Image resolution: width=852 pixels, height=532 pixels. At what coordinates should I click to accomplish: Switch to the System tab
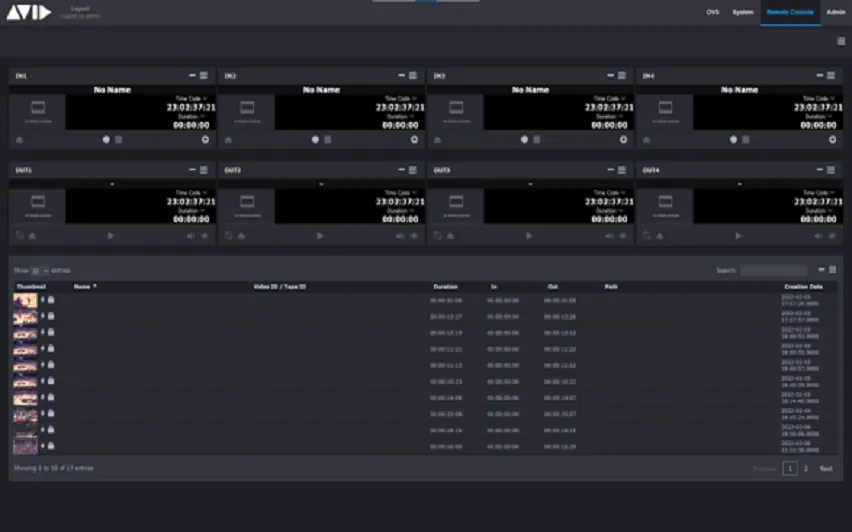tap(743, 12)
